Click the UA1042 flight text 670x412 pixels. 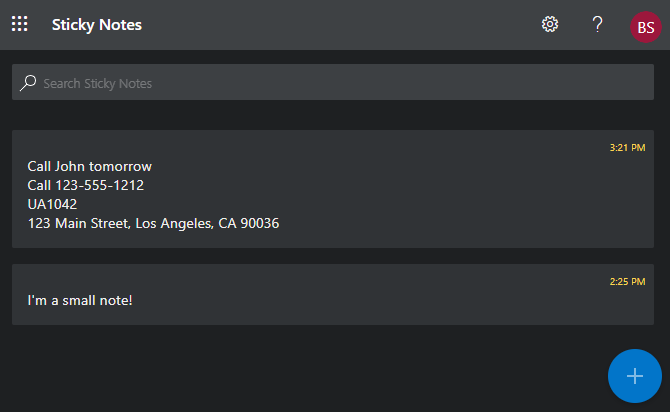click(x=52, y=204)
